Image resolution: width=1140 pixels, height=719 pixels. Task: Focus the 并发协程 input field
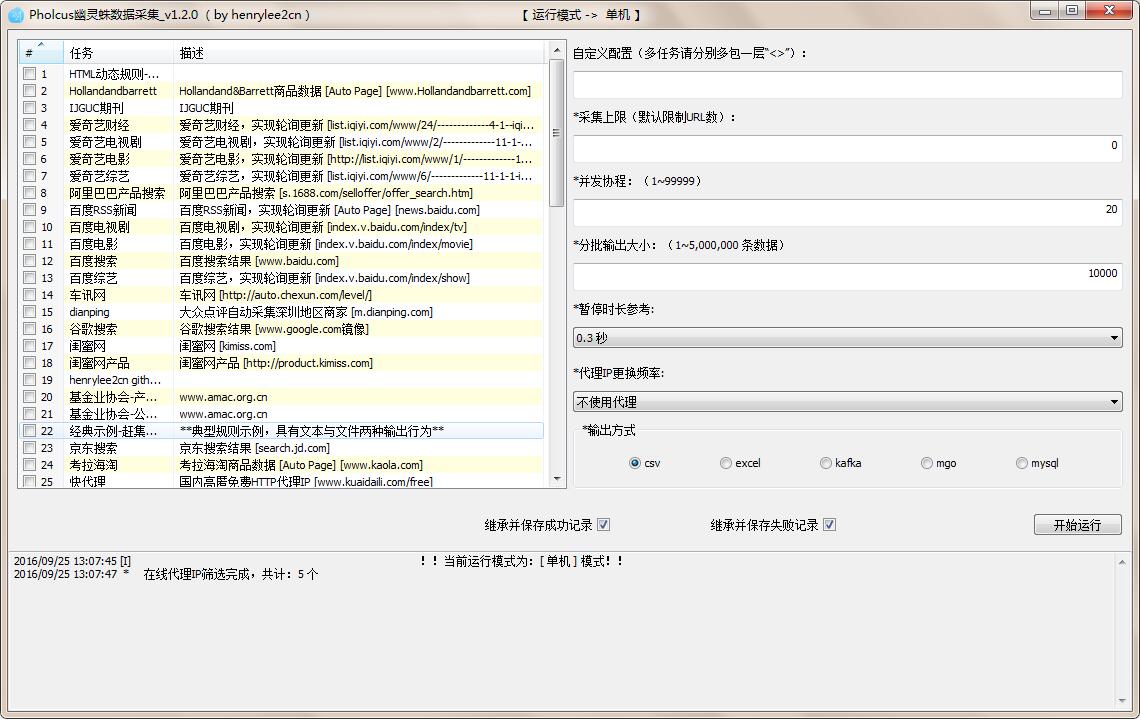coord(847,211)
